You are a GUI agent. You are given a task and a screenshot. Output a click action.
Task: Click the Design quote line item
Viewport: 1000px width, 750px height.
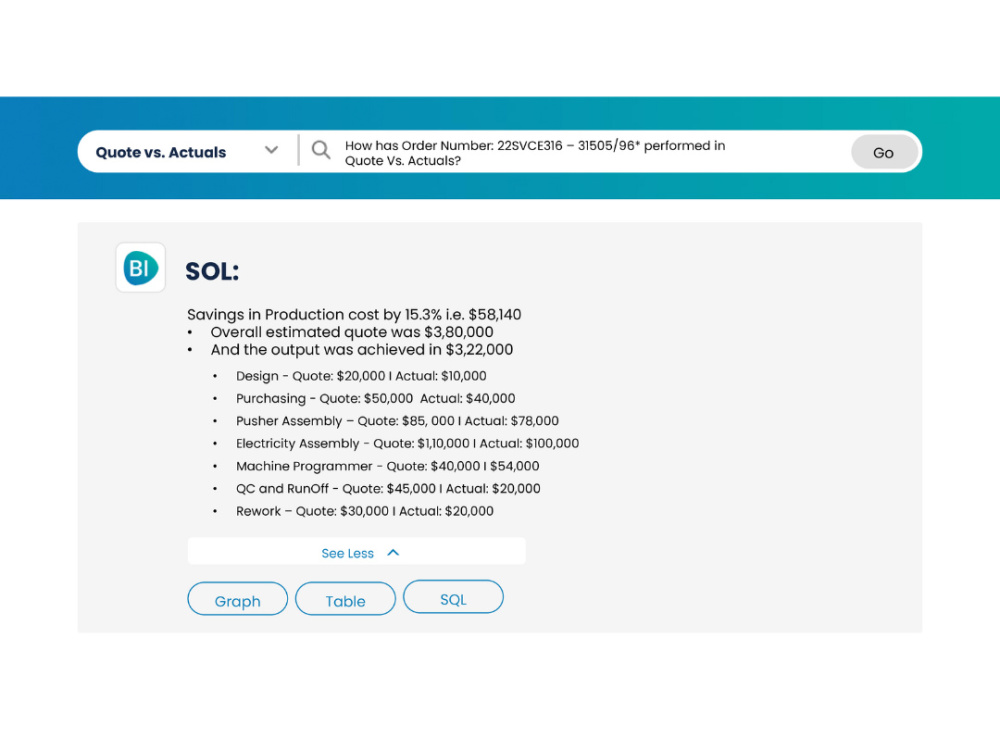tap(361, 376)
